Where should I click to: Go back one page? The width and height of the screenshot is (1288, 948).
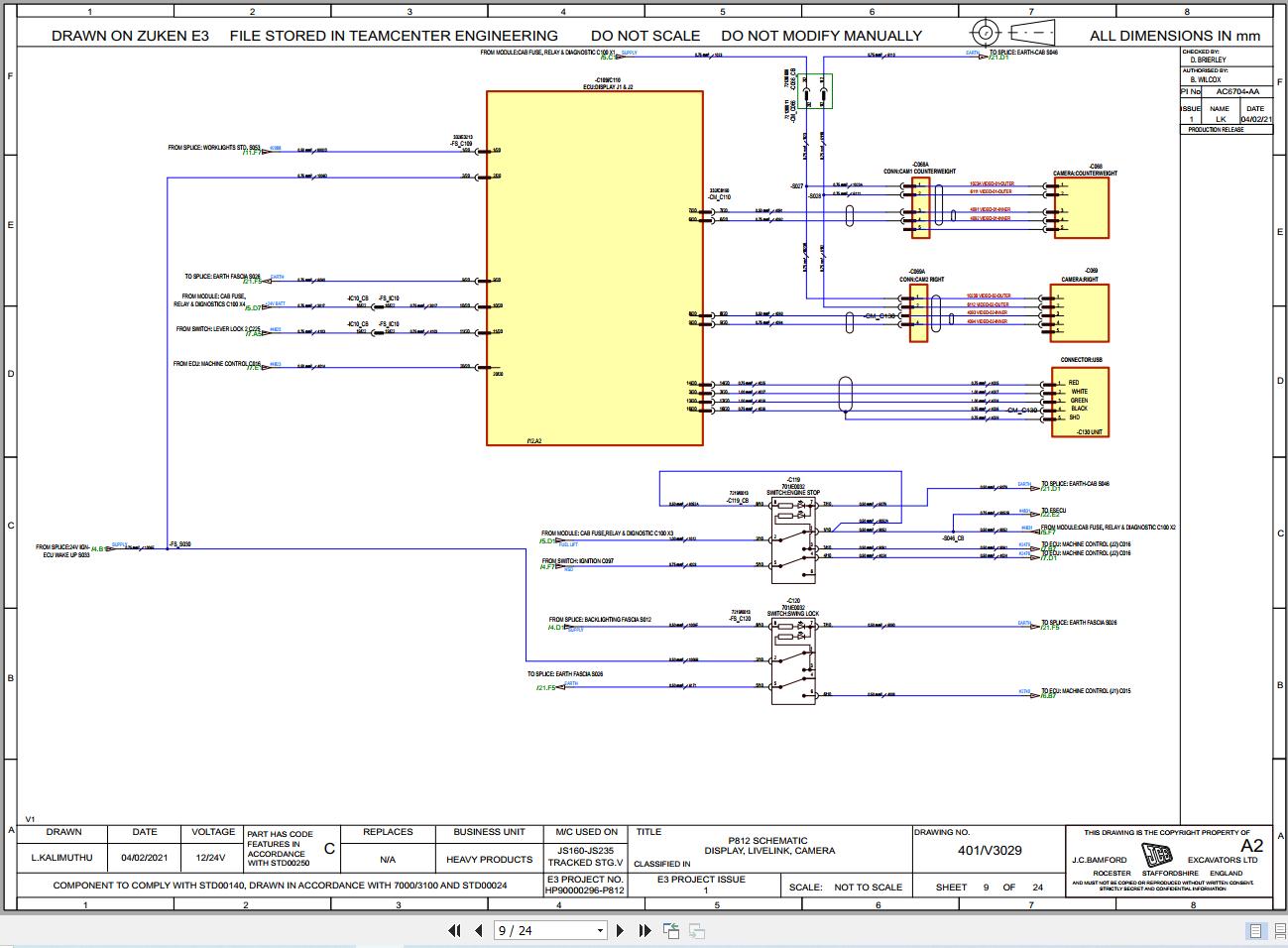pyautogui.click(x=479, y=930)
